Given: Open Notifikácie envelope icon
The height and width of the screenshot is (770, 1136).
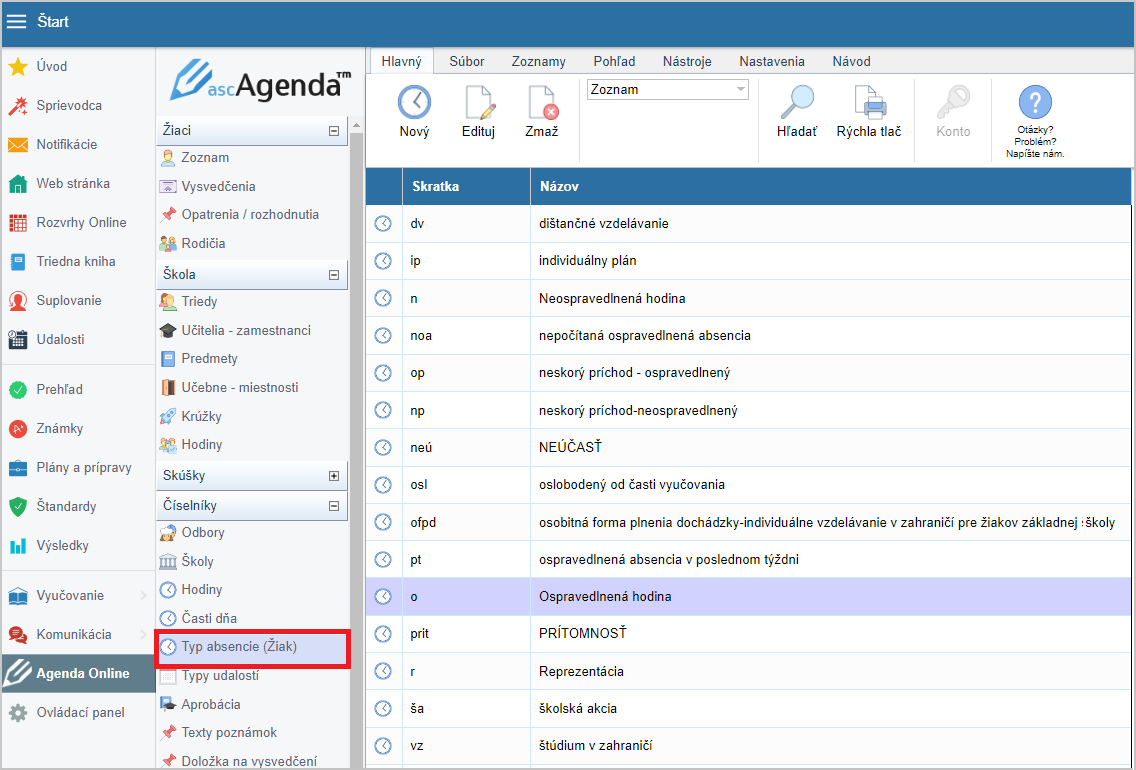Looking at the screenshot, I should click(18, 145).
